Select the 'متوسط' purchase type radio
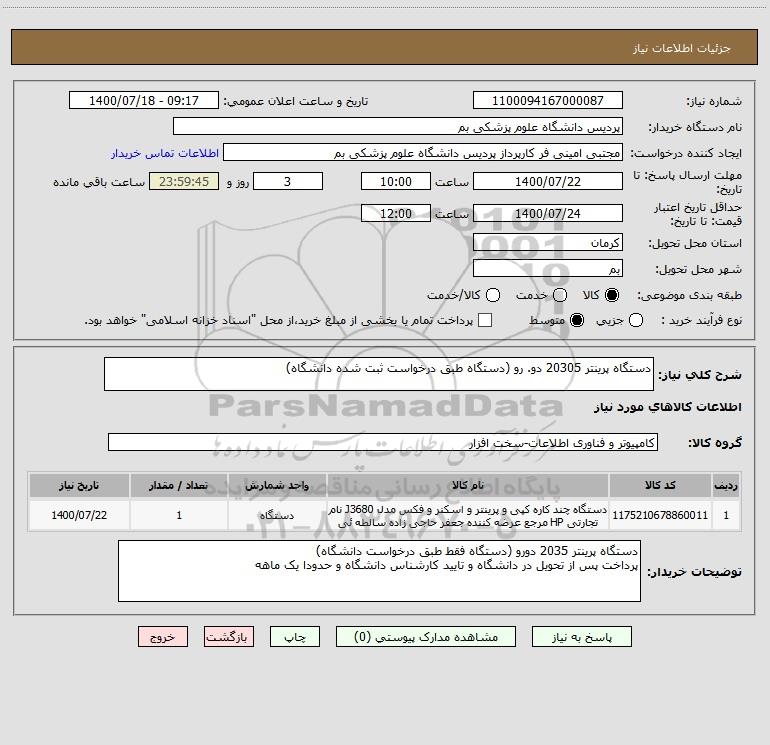 tap(577, 320)
